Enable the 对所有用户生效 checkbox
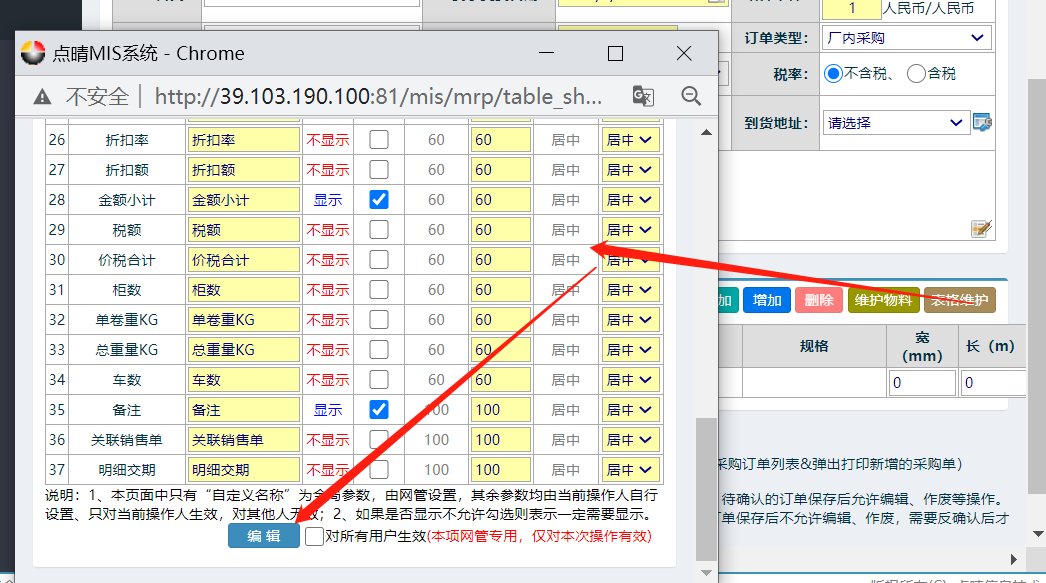Screen dimensions: 1046x583 pyautogui.click(x=315, y=536)
